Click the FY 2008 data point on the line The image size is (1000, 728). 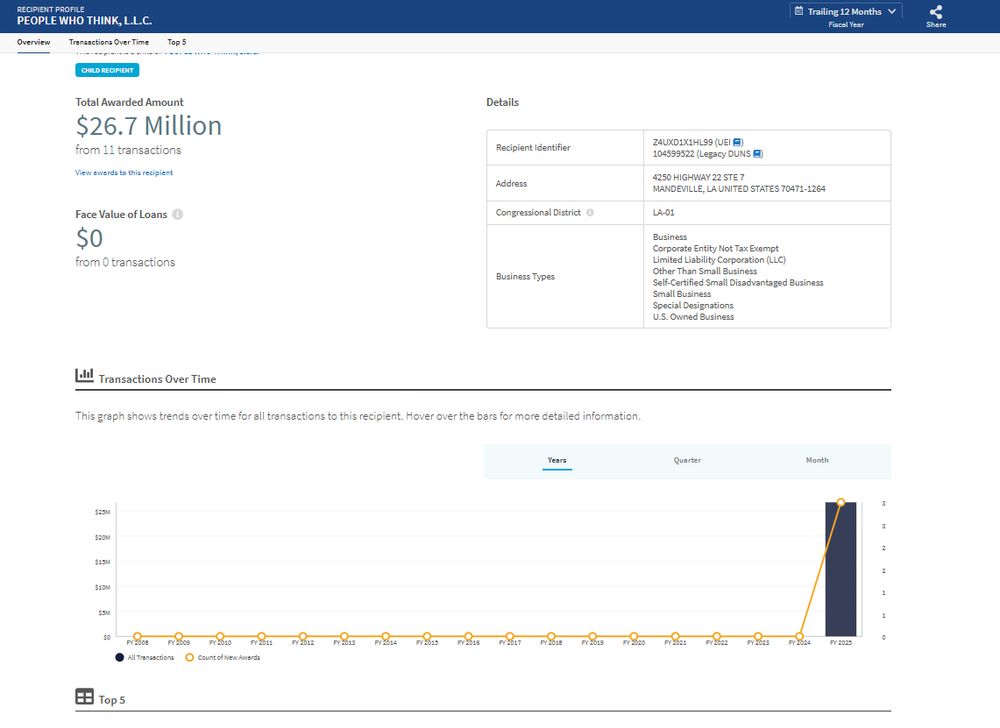click(138, 636)
